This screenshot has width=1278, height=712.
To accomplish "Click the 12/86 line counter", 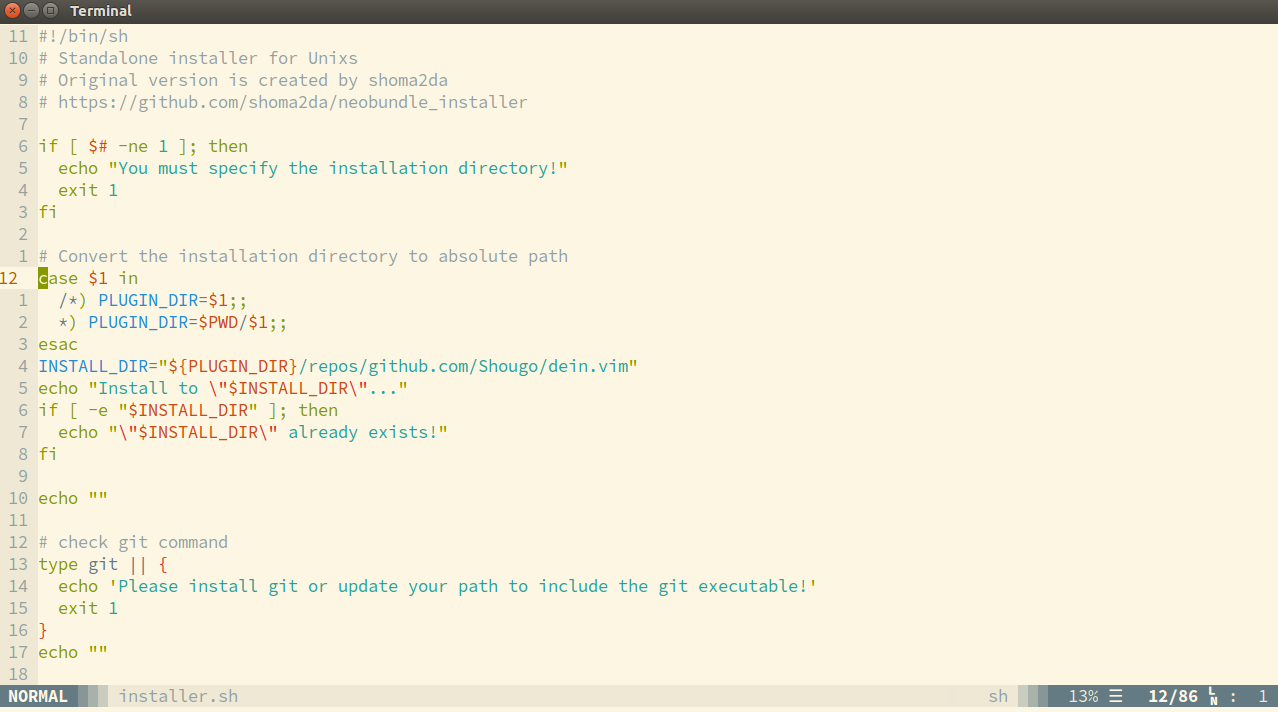I will click(x=1172, y=696).
